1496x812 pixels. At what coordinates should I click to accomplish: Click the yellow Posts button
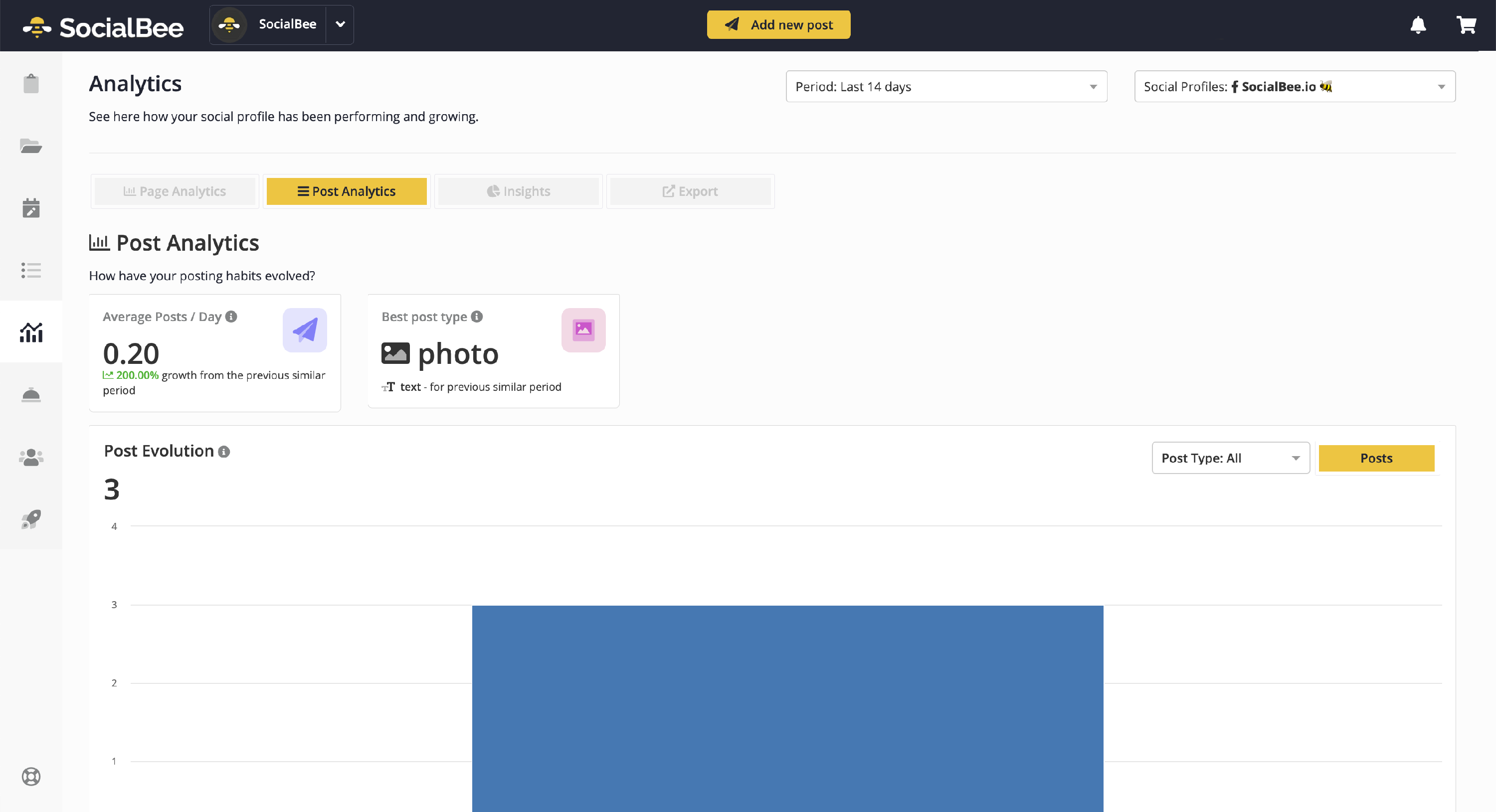click(x=1376, y=458)
